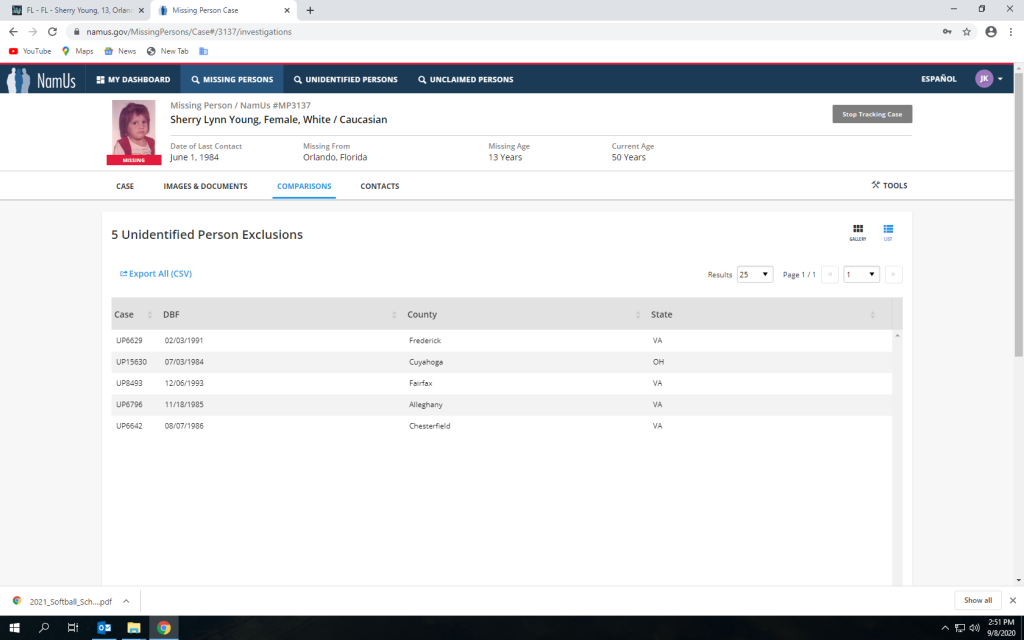Switch to Images & Documents tab
1024x640 pixels.
205,186
